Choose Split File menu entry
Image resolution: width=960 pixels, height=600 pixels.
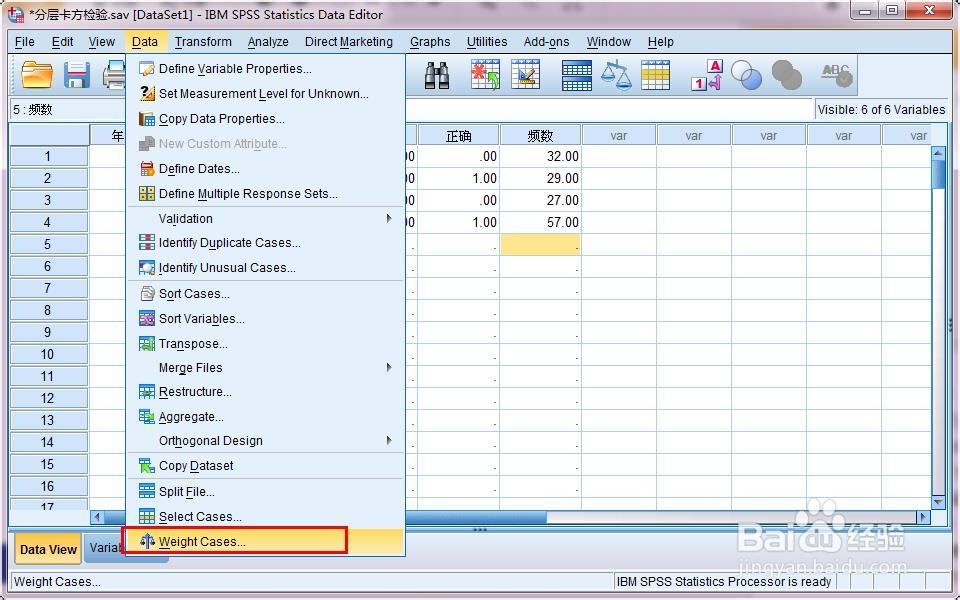pos(264,492)
